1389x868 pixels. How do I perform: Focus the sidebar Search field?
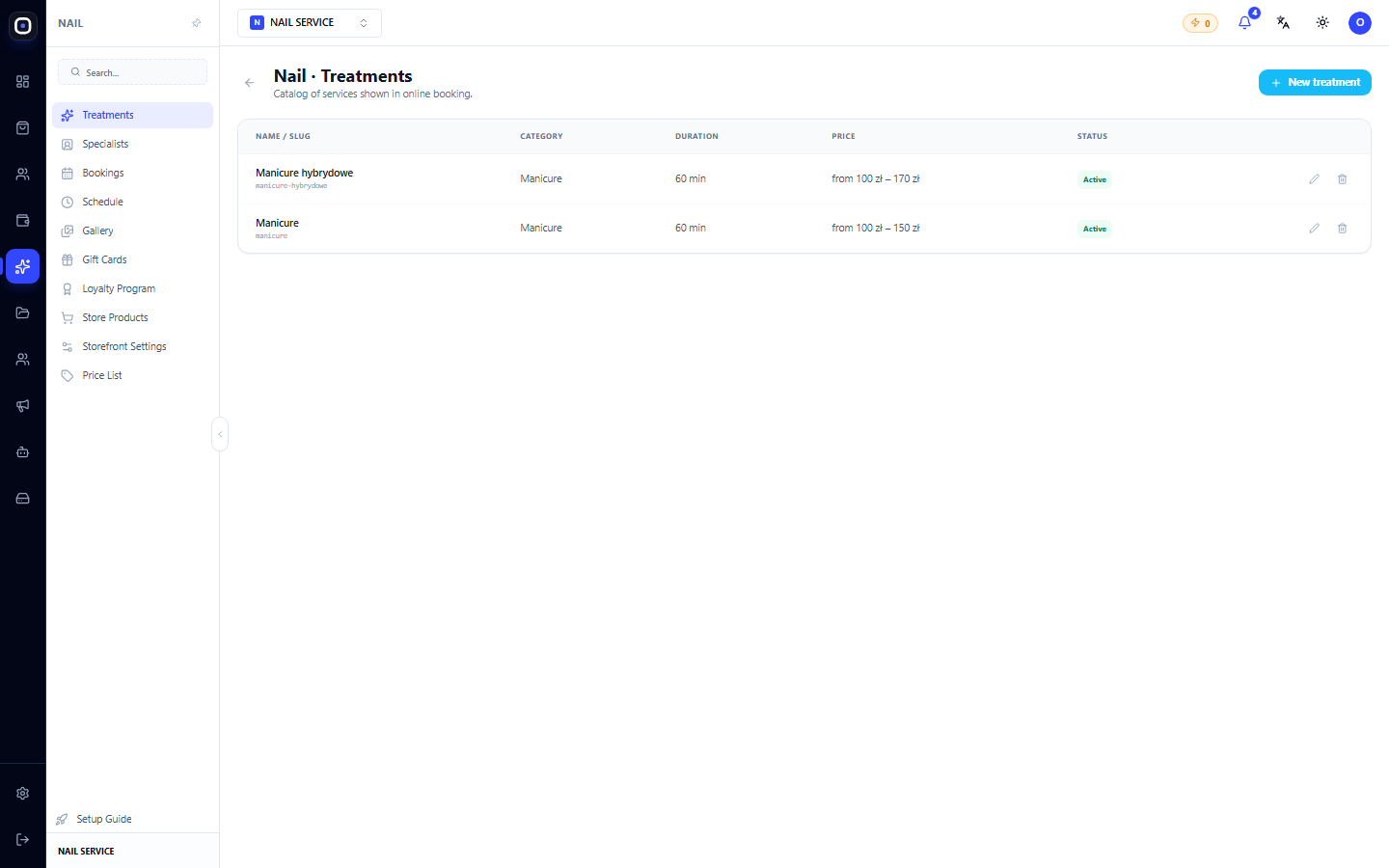[x=132, y=72]
